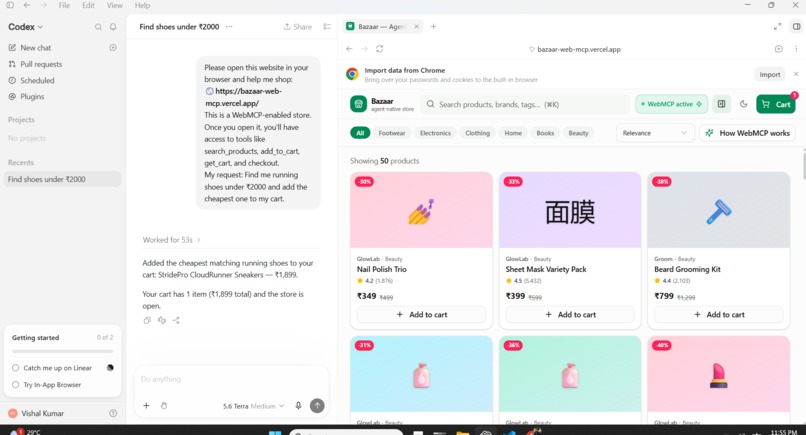Select the All category filter
806x435 pixels.
point(360,133)
